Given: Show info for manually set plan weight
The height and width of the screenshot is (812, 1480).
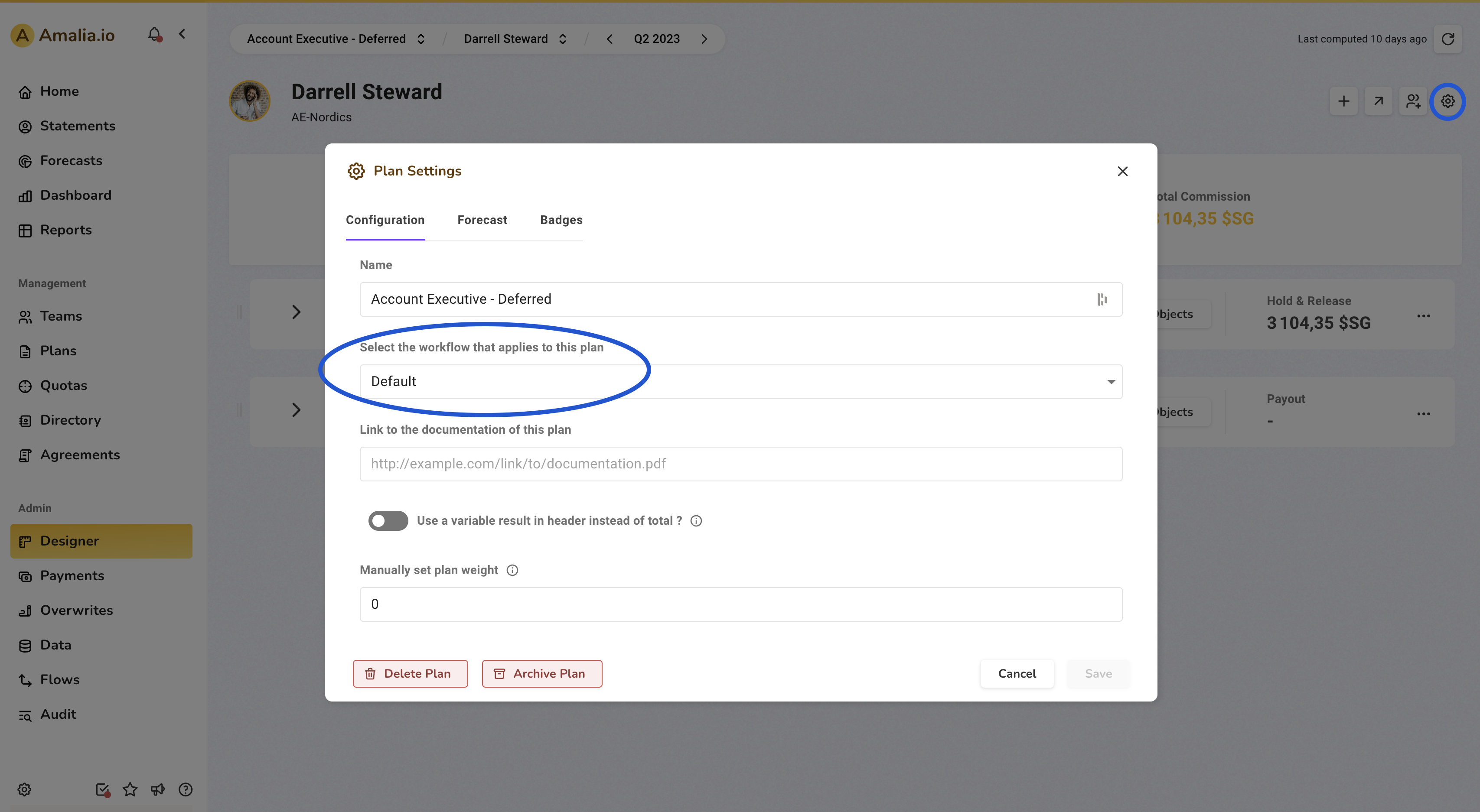Looking at the screenshot, I should tap(512, 570).
